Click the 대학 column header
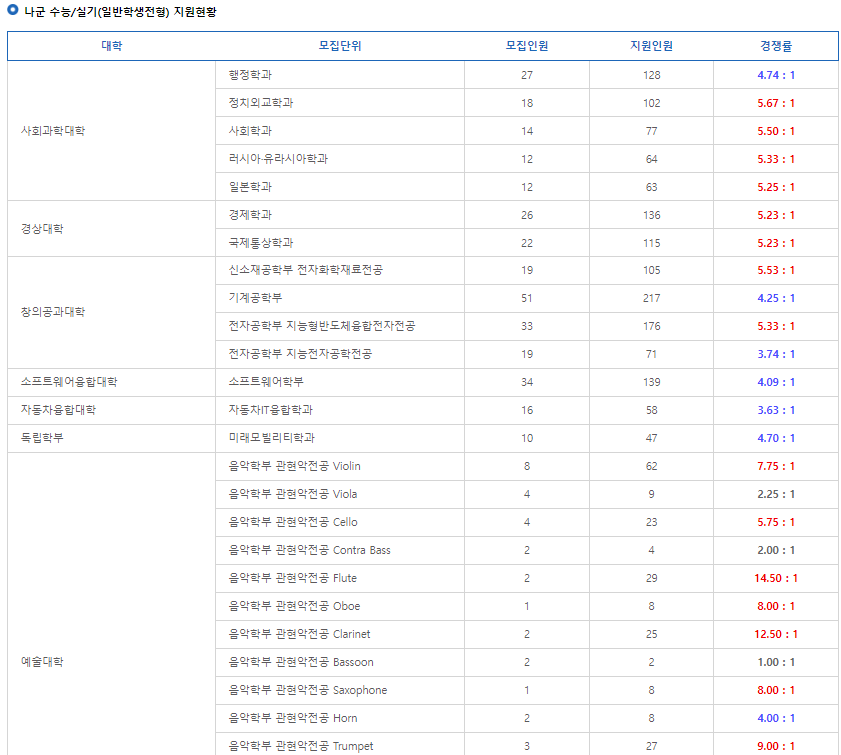 [112, 46]
